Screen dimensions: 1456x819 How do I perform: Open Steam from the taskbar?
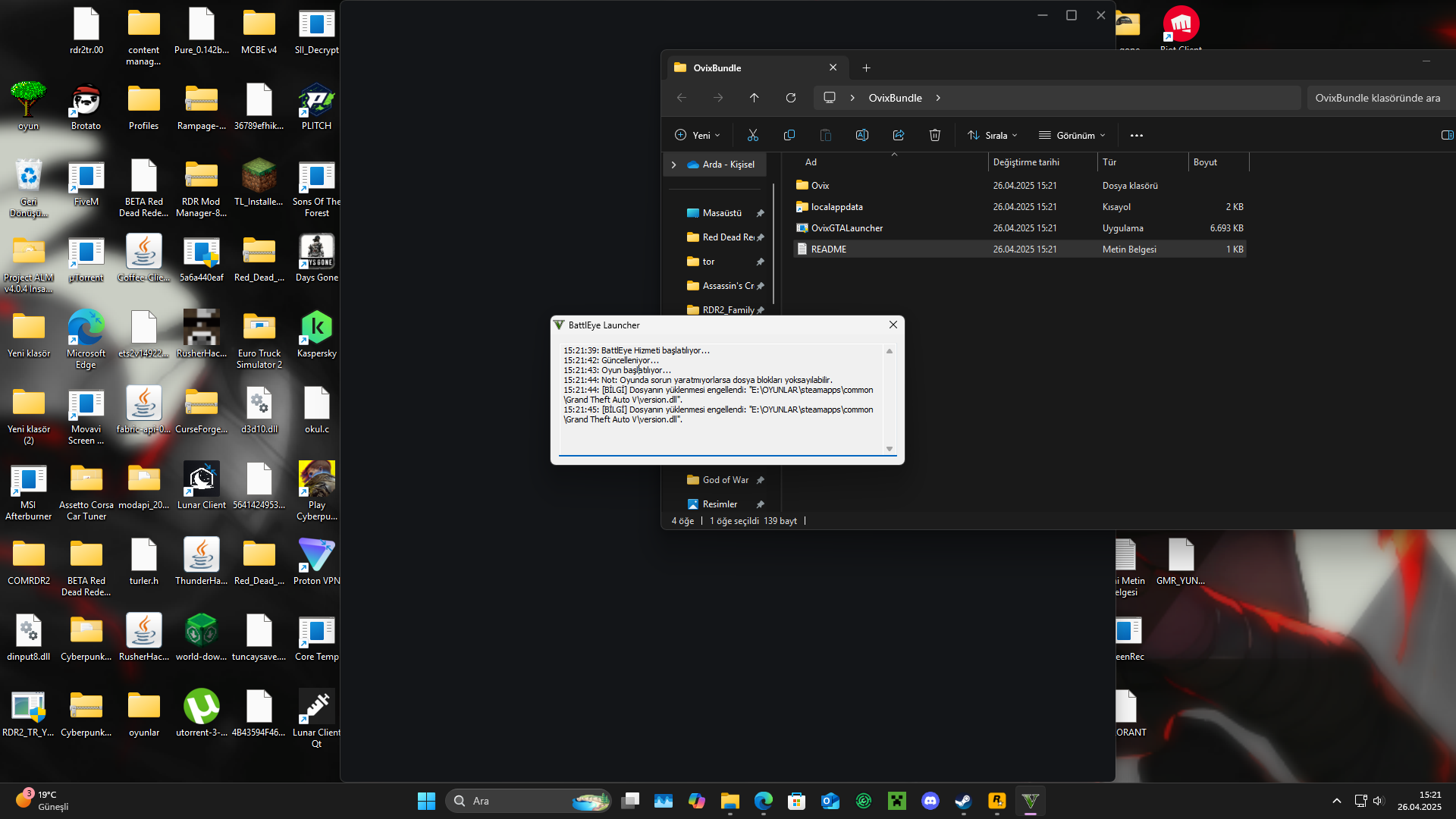click(x=963, y=801)
